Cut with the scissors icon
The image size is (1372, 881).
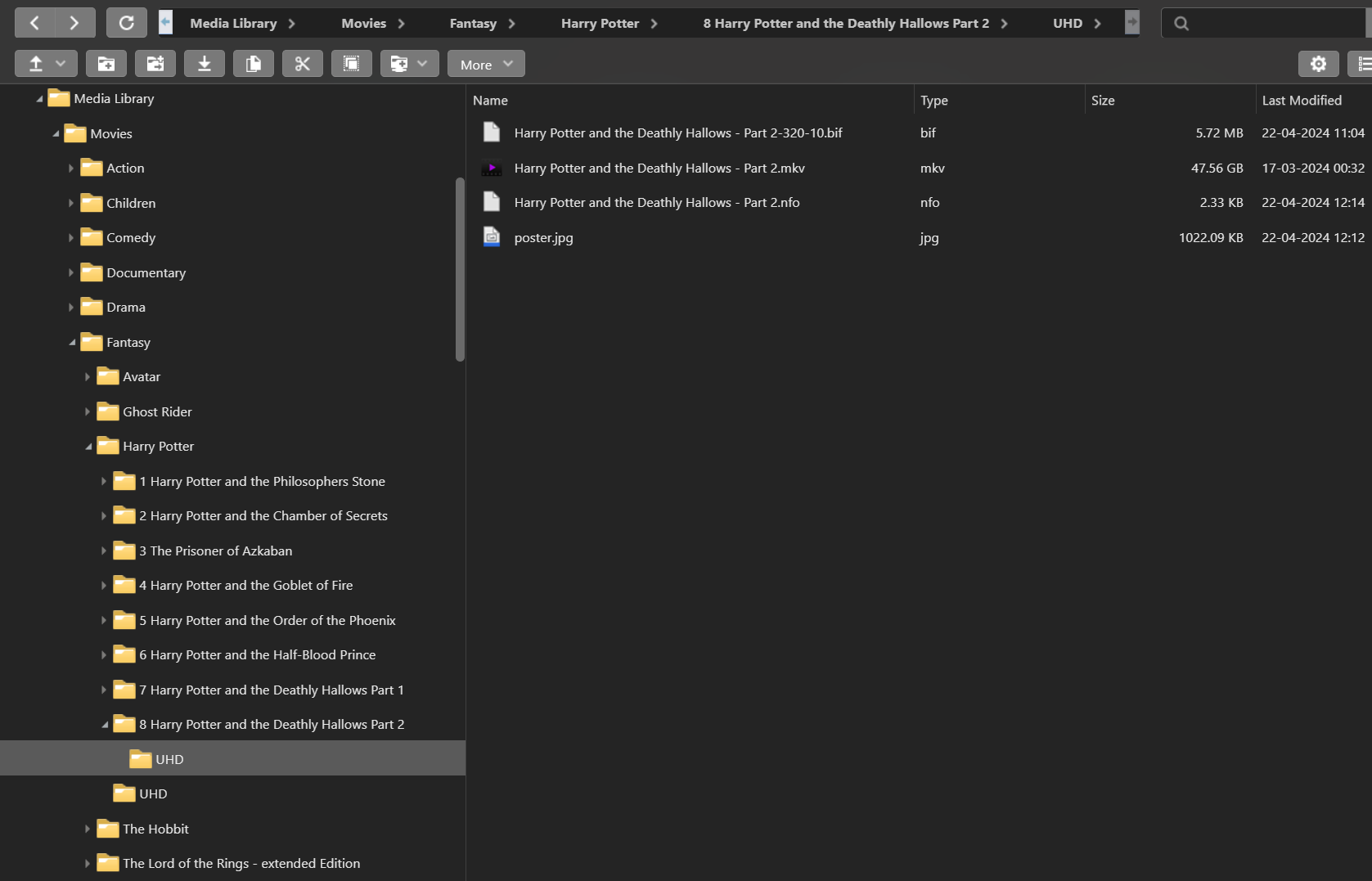click(x=303, y=64)
